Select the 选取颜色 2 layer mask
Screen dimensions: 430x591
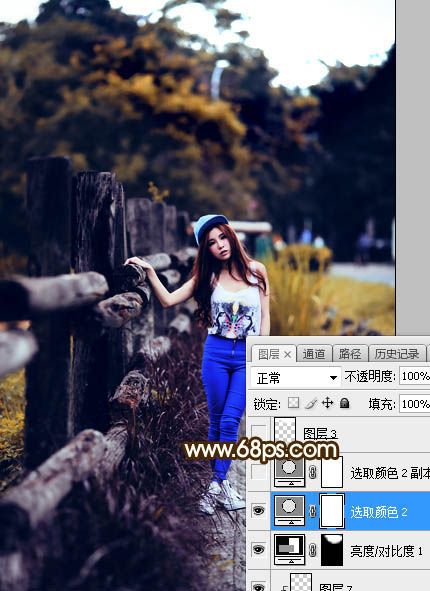click(x=332, y=511)
